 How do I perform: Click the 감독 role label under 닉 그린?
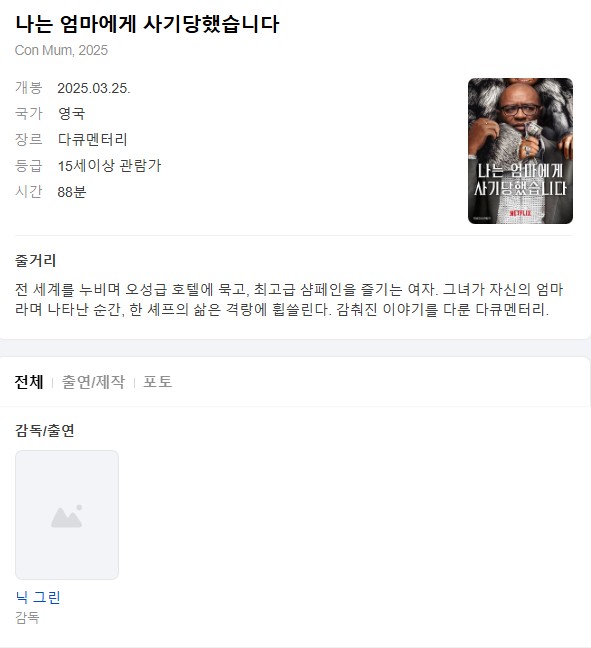click(x=27, y=617)
